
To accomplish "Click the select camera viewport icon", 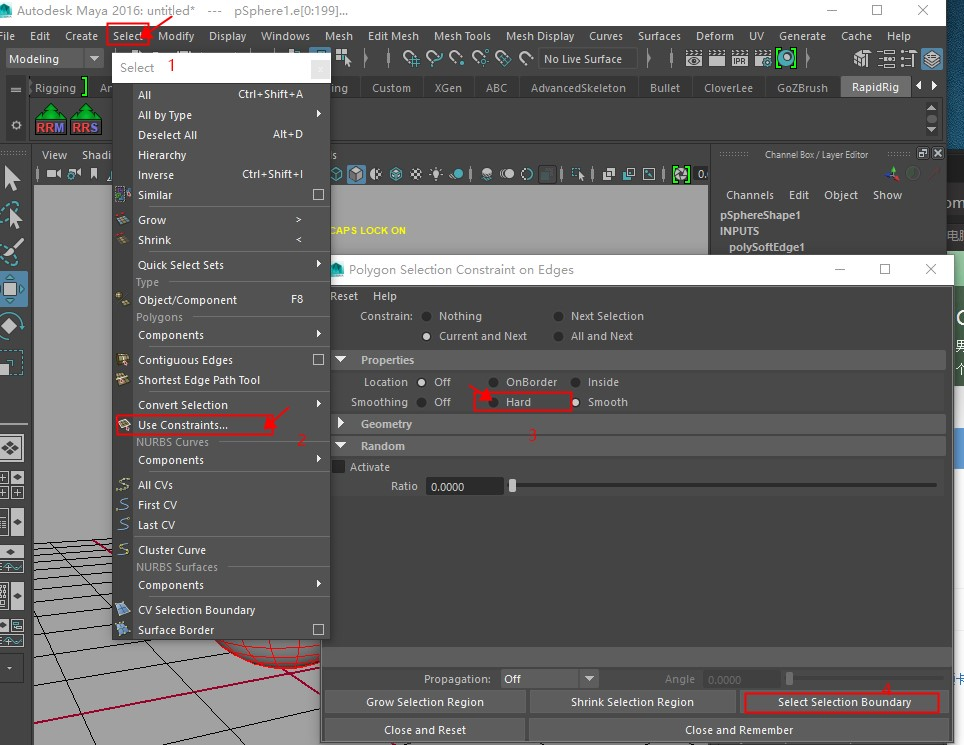I will tap(53, 174).
